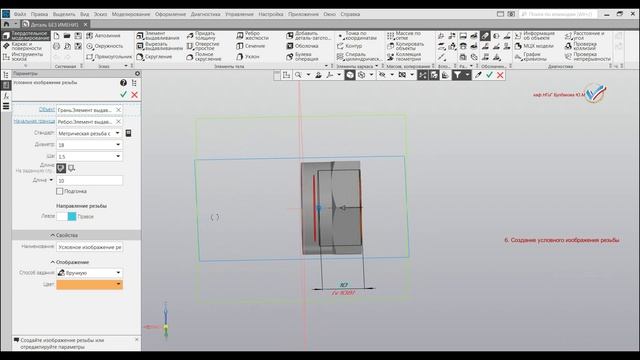Open dropdown arrow next to filter funnel
640x360 pixels.
(x=467, y=75)
